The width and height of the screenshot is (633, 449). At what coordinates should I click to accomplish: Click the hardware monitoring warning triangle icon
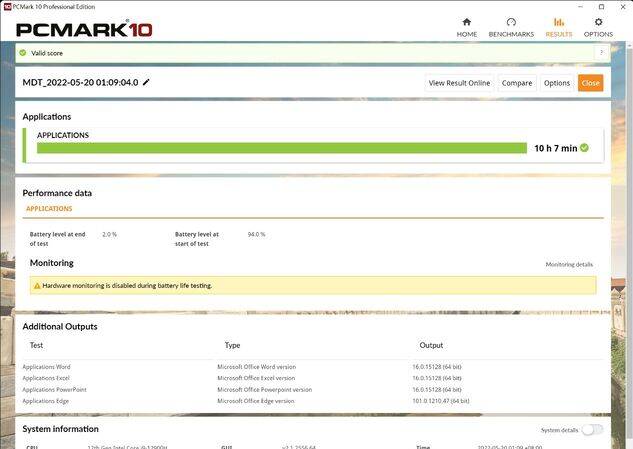(x=37, y=285)
